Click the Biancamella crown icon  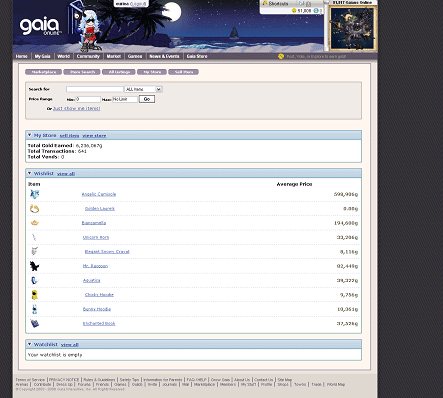pyautogui.click(x=35, y=223)
